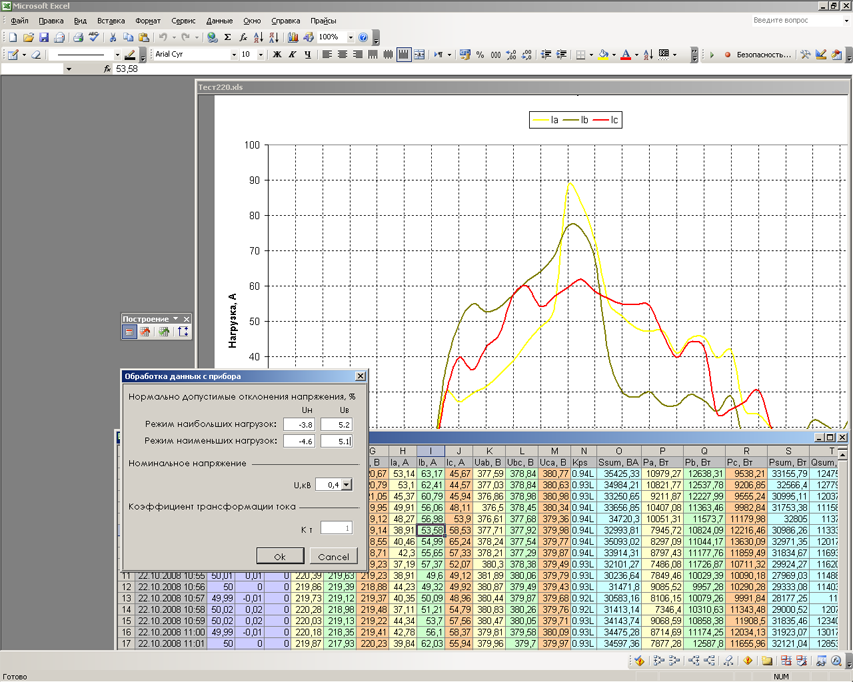
Task: Toggle Italic (К) formatting
Action: tap(292, 55)
